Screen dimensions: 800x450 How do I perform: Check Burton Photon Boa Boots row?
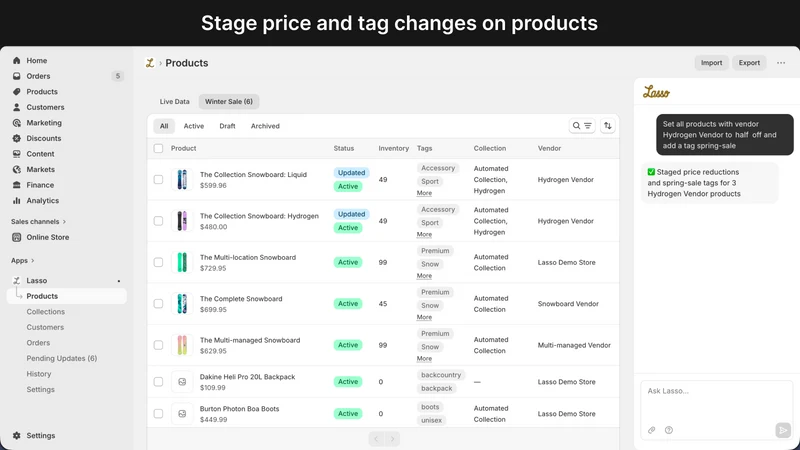[158, 414]
